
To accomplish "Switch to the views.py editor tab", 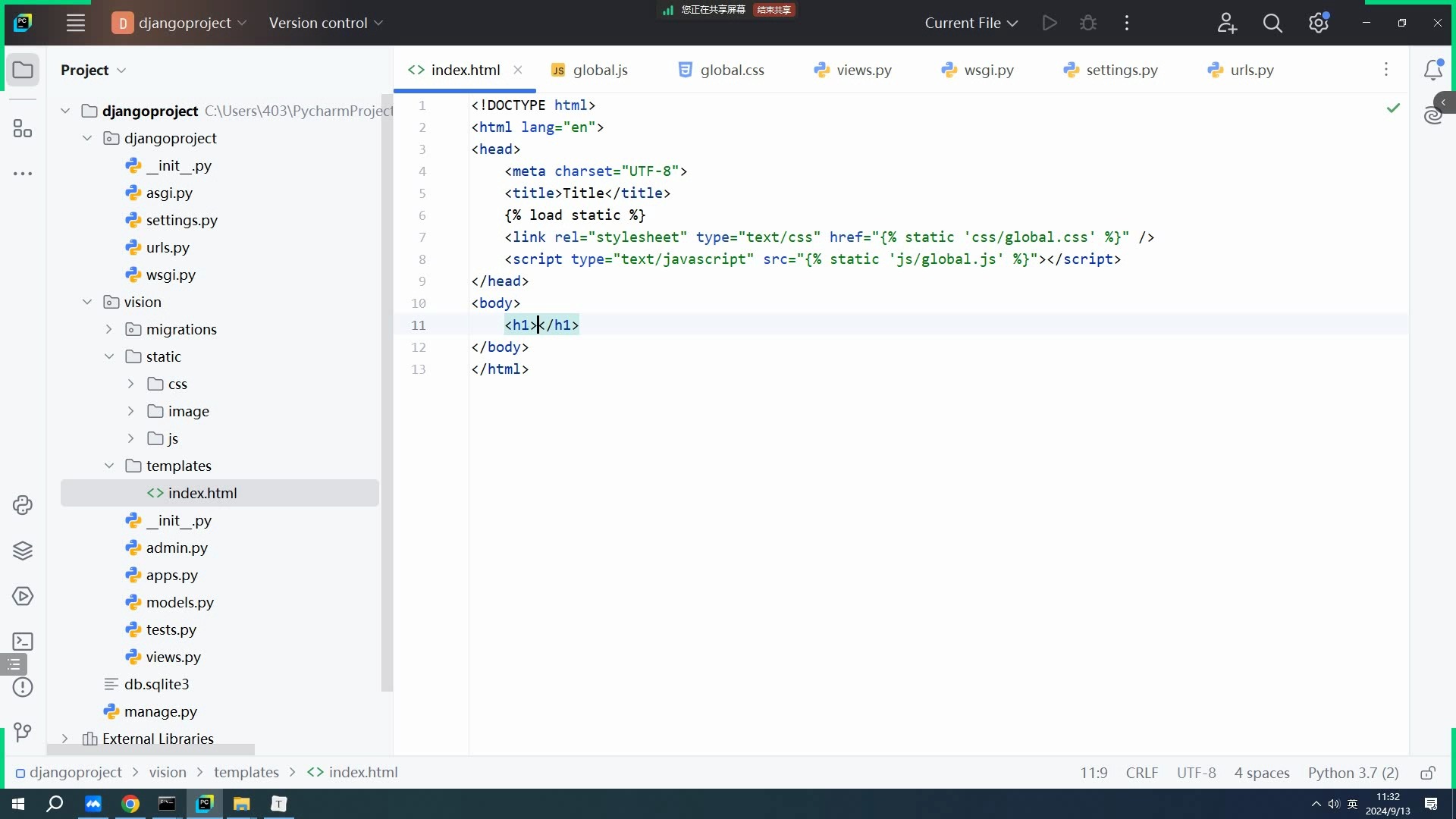I will click(x=853, y=70).
